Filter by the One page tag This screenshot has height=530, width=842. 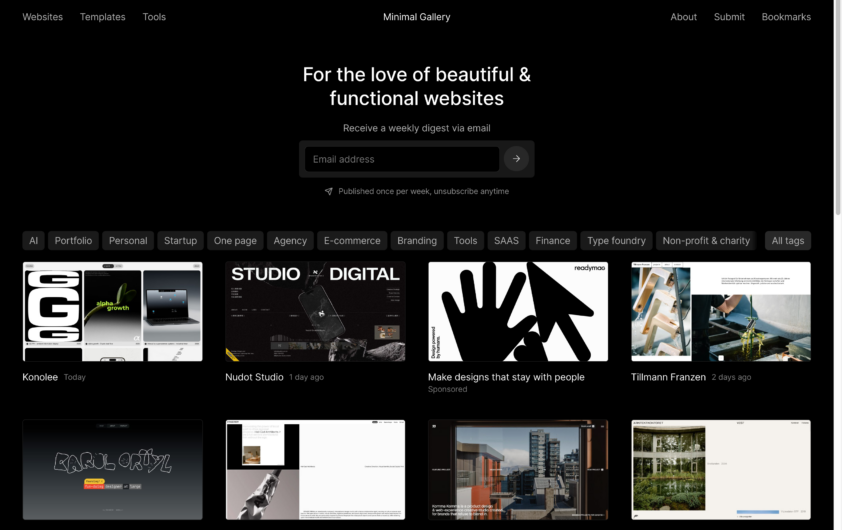pos(235,241)
